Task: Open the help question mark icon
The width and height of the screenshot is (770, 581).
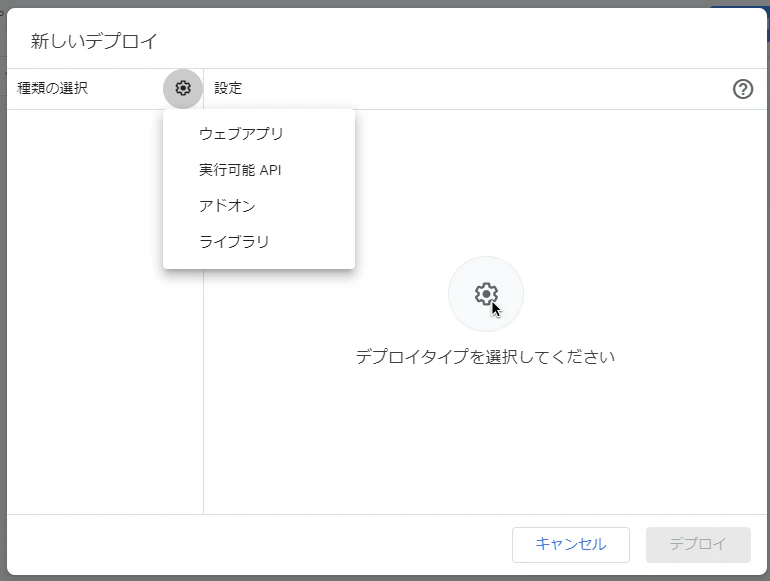Action: [742, 89]
